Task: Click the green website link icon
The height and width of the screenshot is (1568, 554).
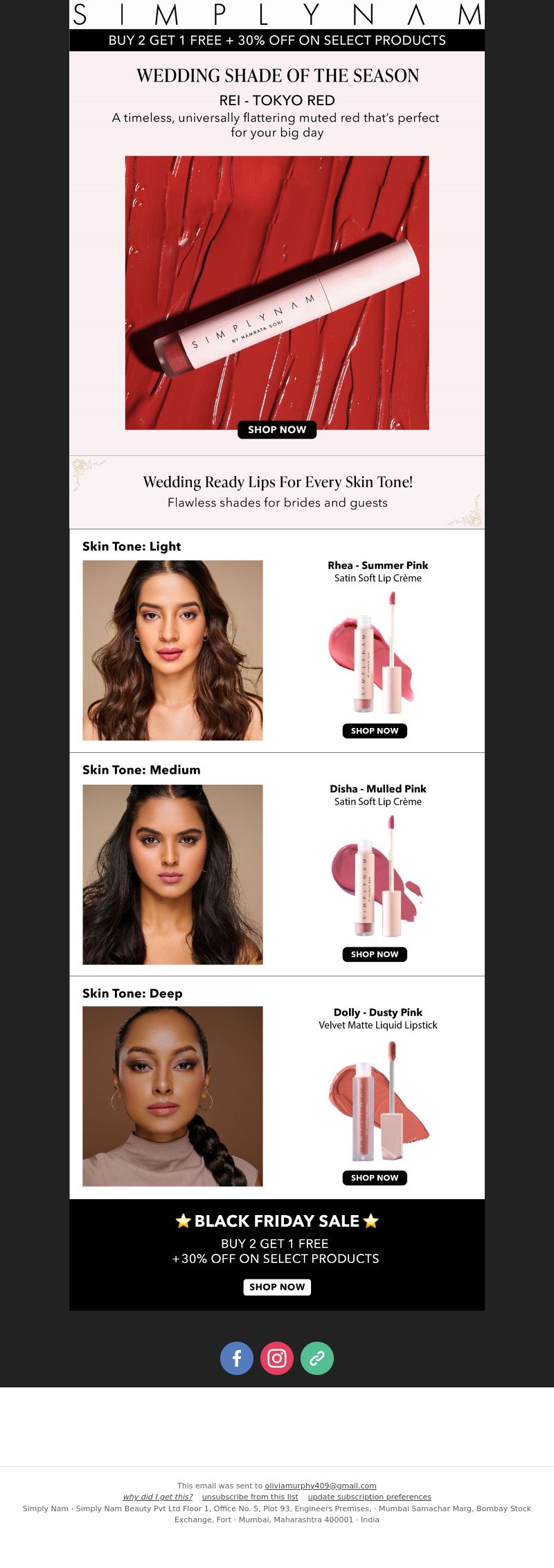Action: pos(317,1358)
